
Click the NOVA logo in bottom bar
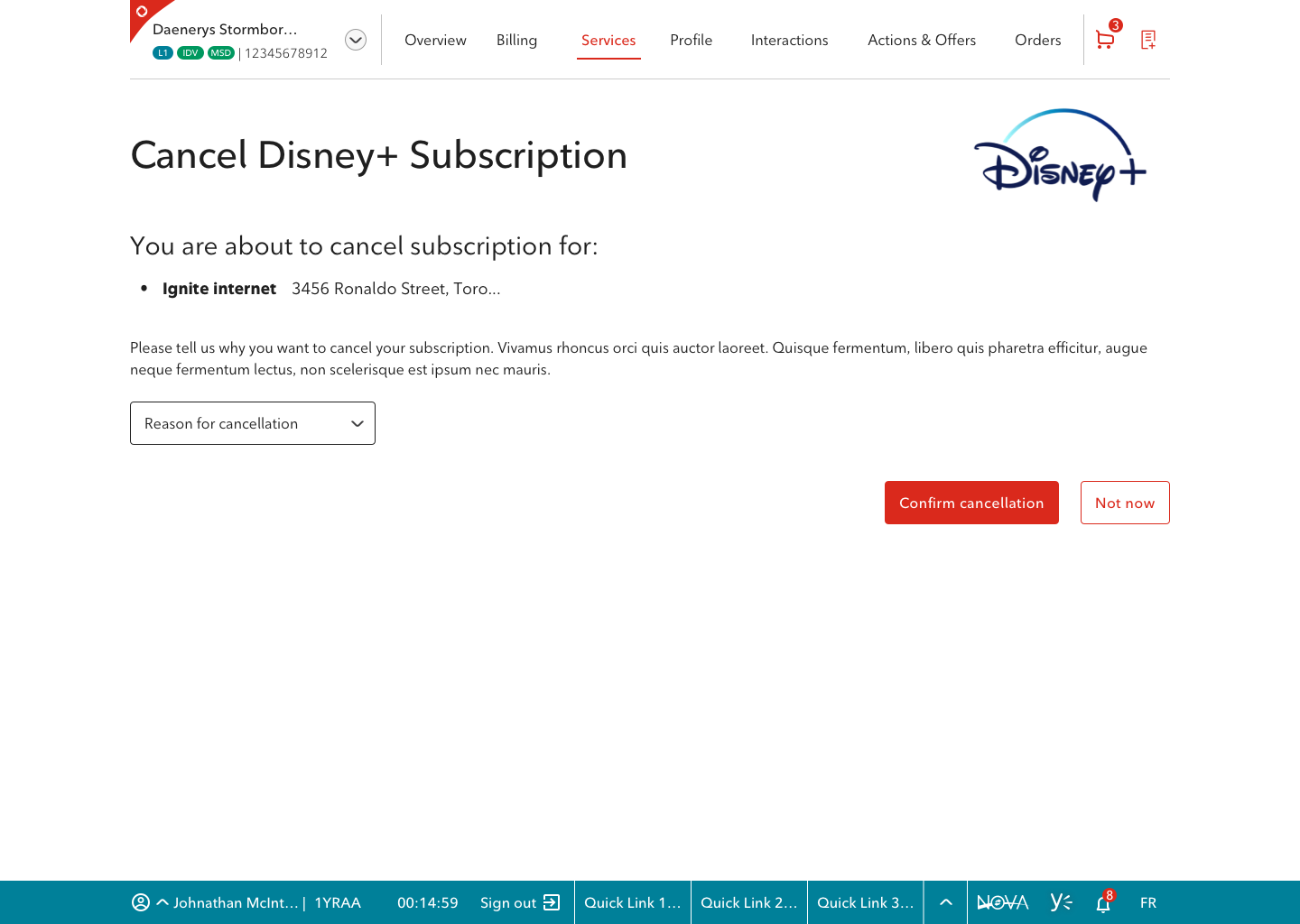(1003, 902)
